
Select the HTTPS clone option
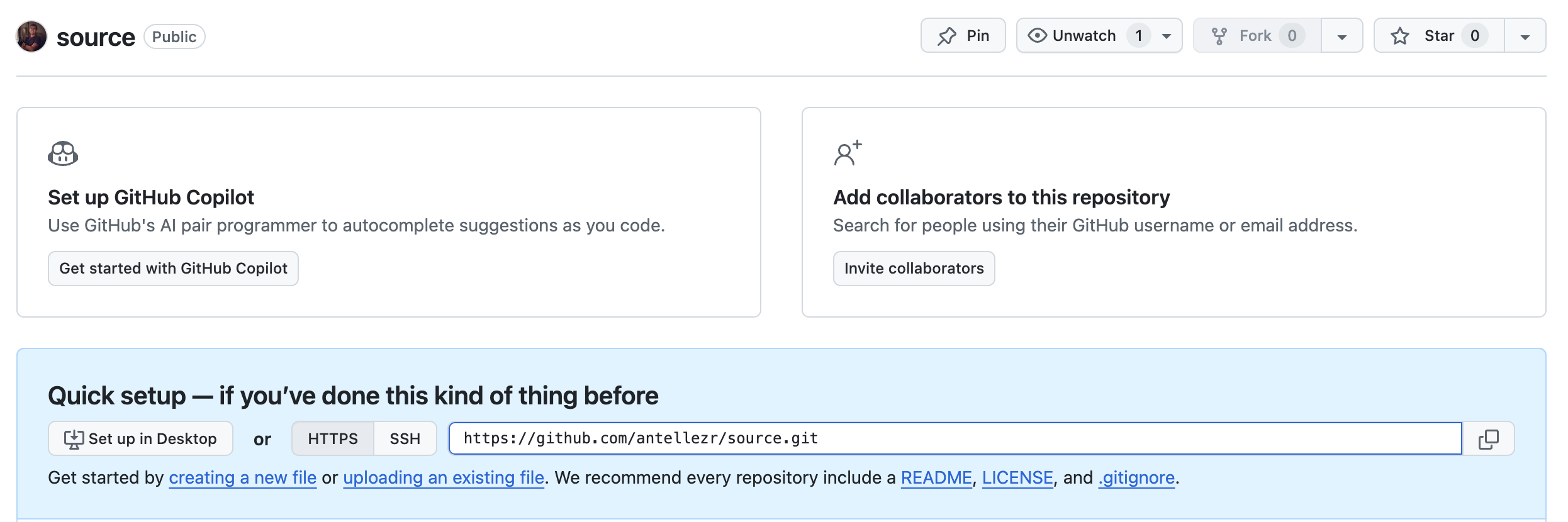pyautogui.click(x=333, y=438)
